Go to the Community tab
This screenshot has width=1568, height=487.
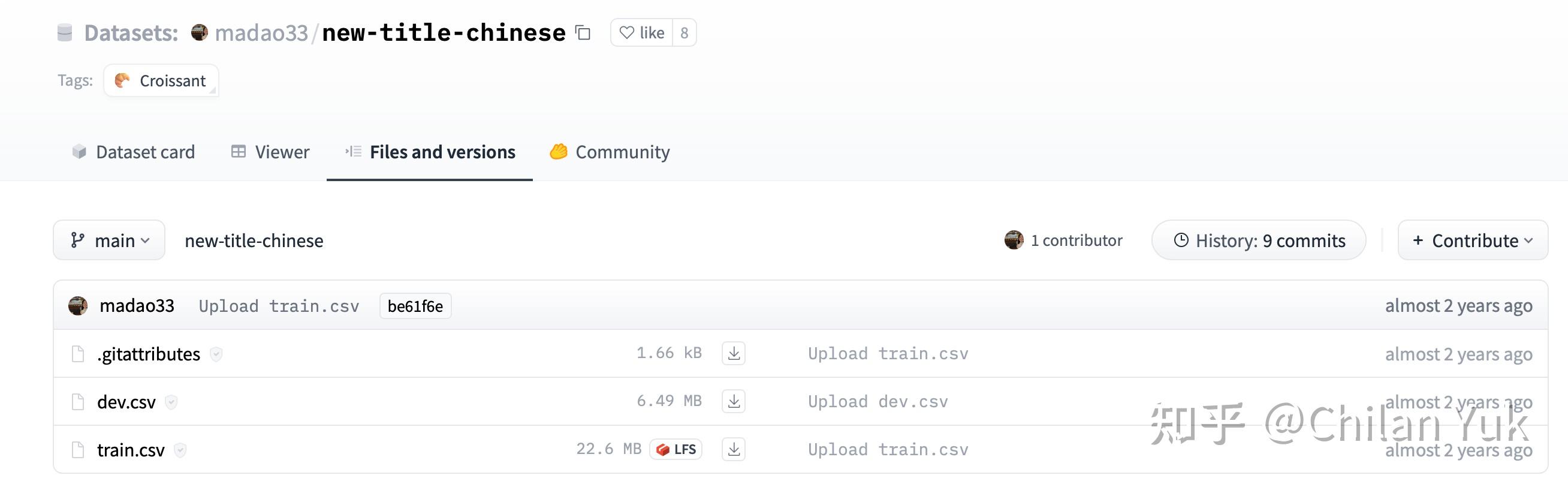pos(610,152)
